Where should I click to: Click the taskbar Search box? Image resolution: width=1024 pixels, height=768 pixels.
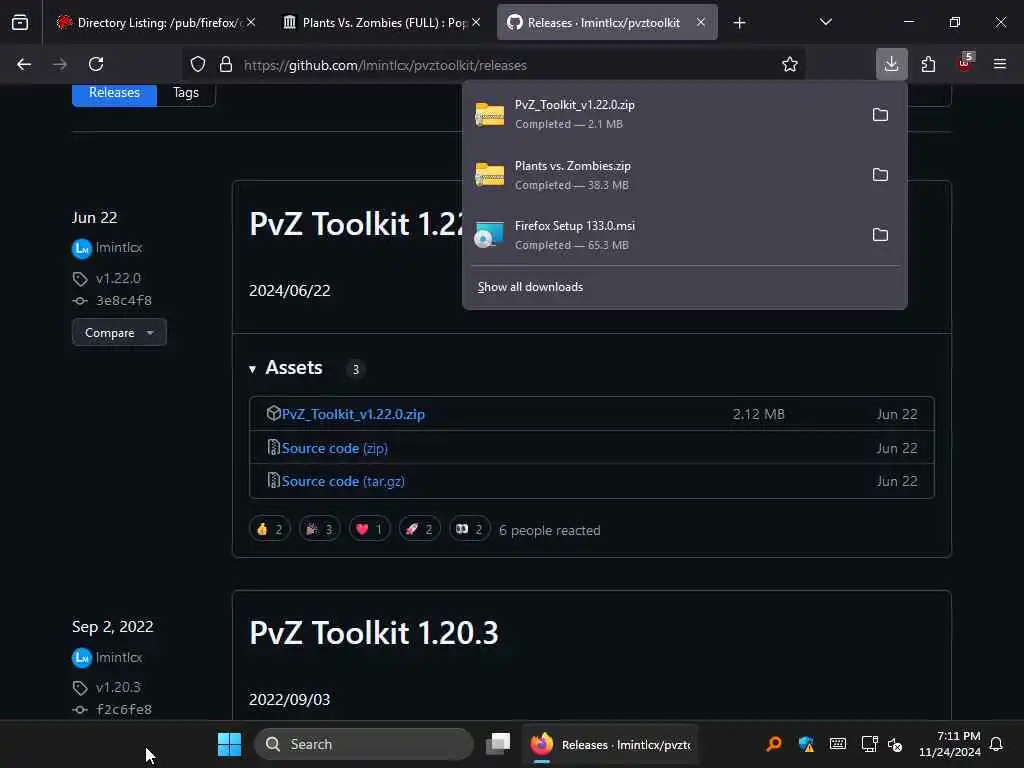pos(364,744)
